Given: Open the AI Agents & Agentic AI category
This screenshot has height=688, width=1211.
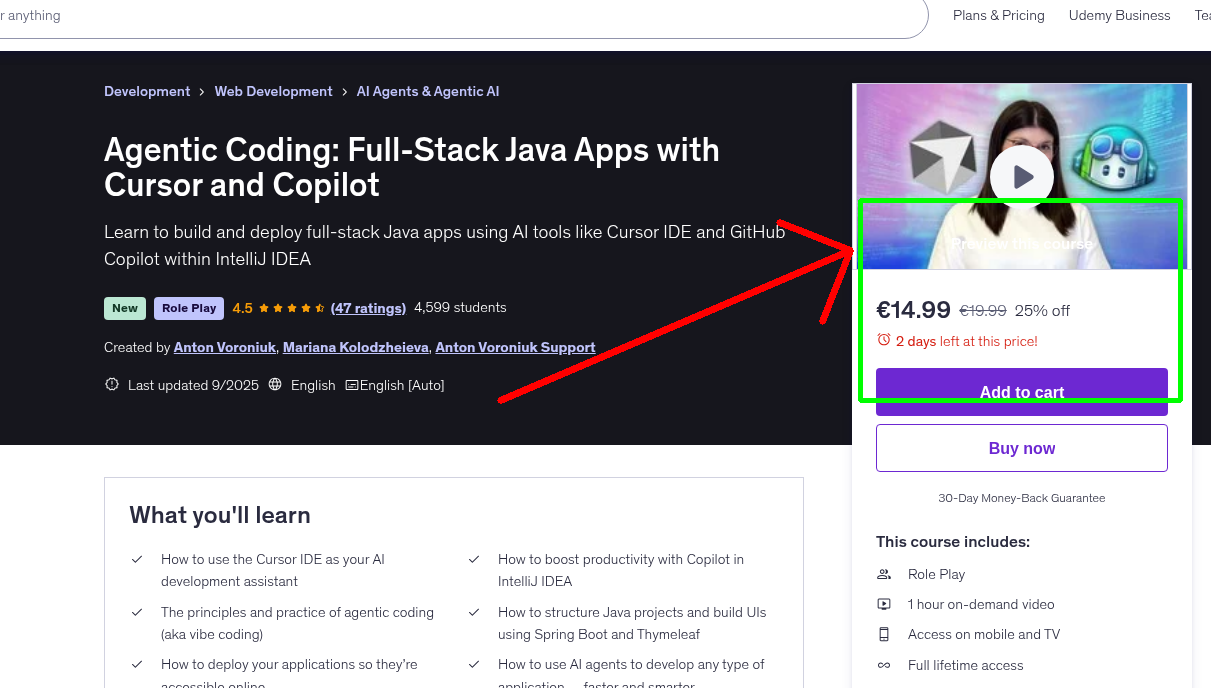Looking at the screenshot, I should click(428, 91).
